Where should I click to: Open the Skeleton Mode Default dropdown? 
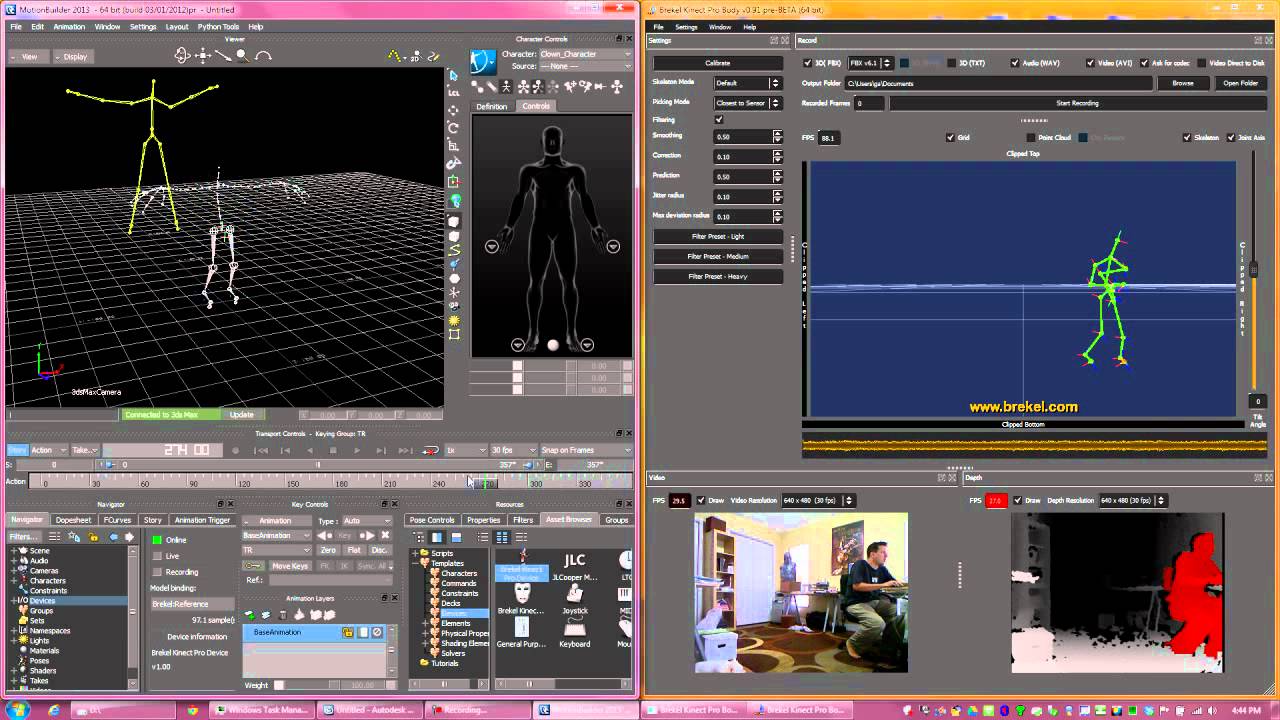point(747,83)
